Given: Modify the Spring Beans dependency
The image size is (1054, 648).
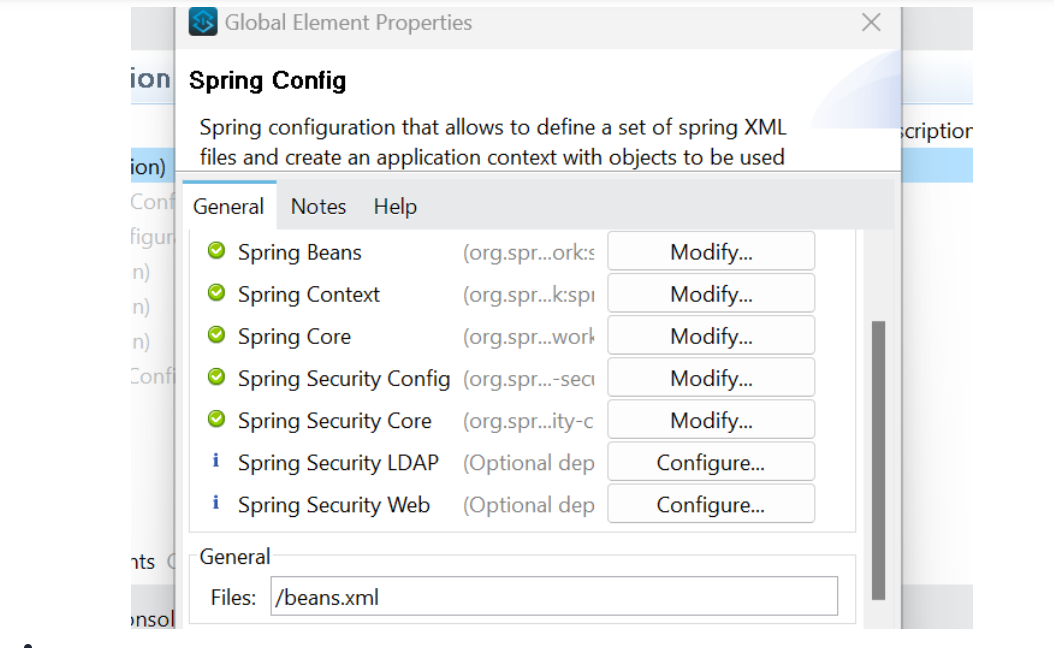Looking at the screenshot, I should click(711, 251).
